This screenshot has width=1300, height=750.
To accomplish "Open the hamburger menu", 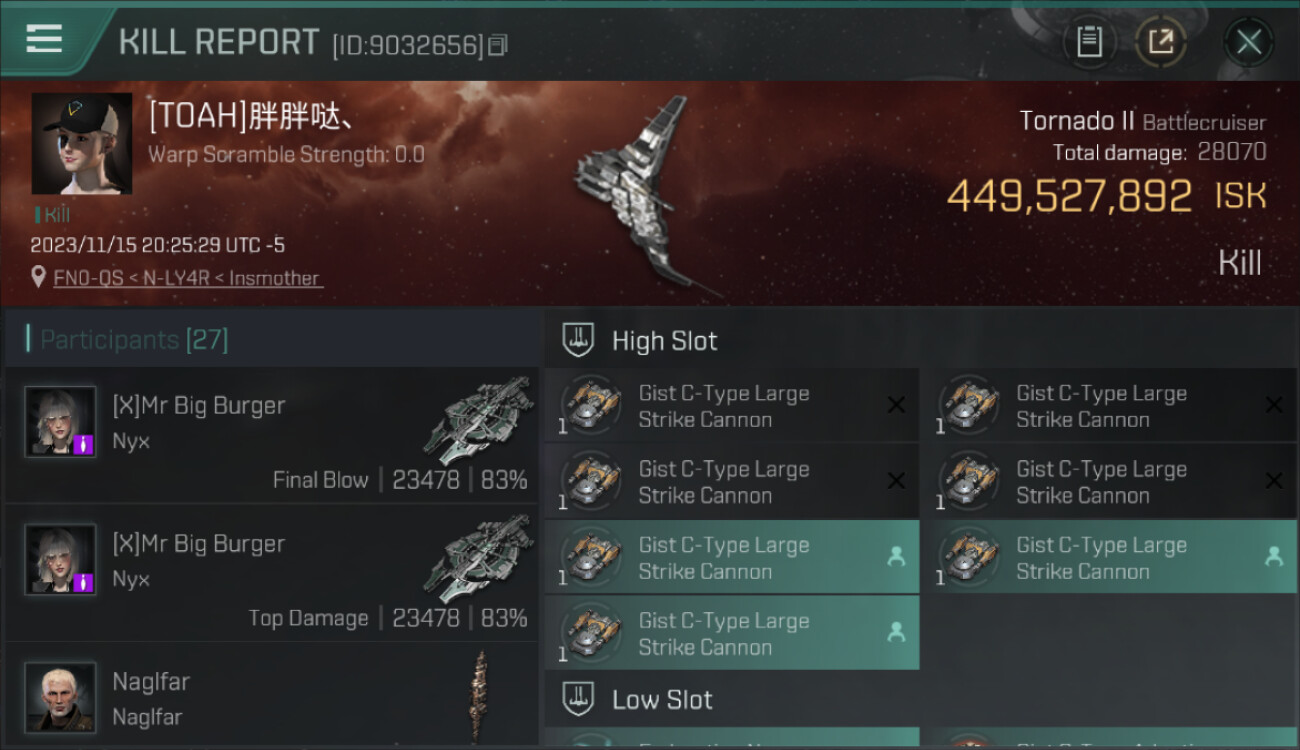I will [x=44, y=39].
